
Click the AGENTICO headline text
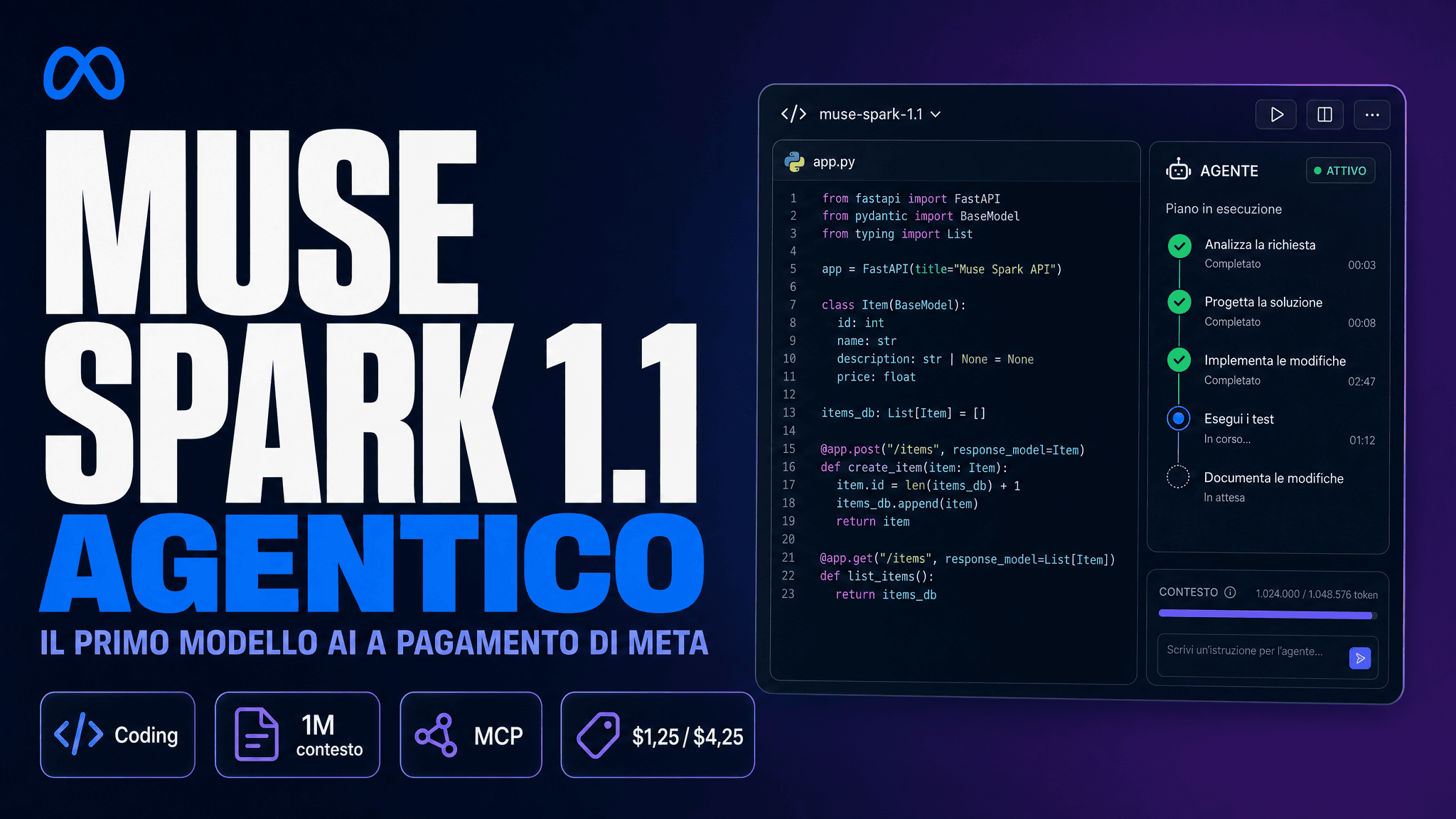pos(372,562)
